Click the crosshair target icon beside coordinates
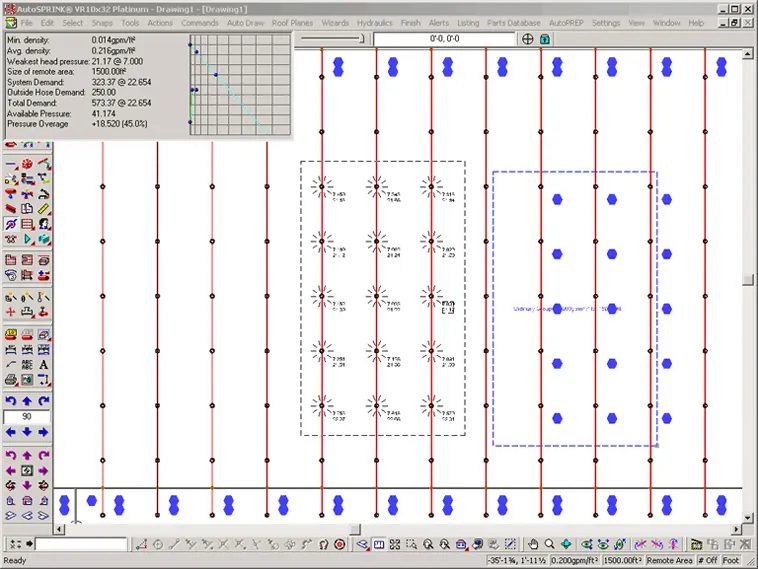Viewport: 758px width, 569px height. pos(527,39)
